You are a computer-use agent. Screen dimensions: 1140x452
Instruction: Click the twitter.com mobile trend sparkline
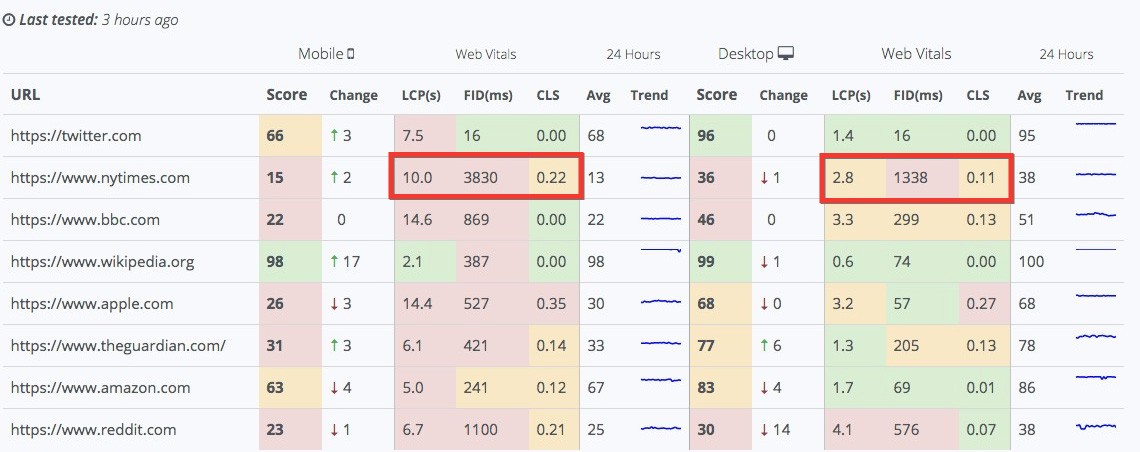click(660, 128)
